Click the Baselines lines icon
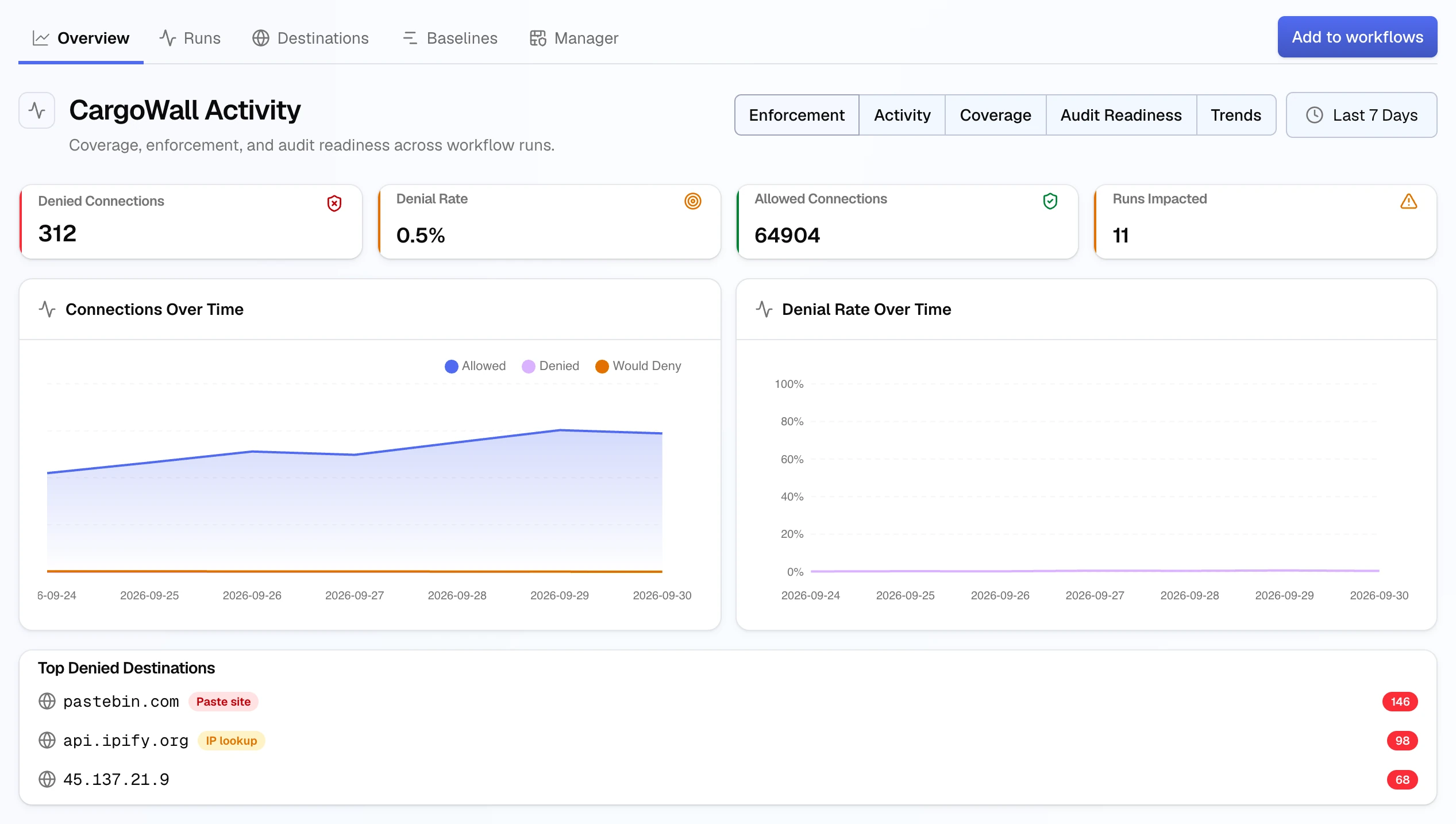This screenshot has height=824, width=1456. tap(410, 38)
